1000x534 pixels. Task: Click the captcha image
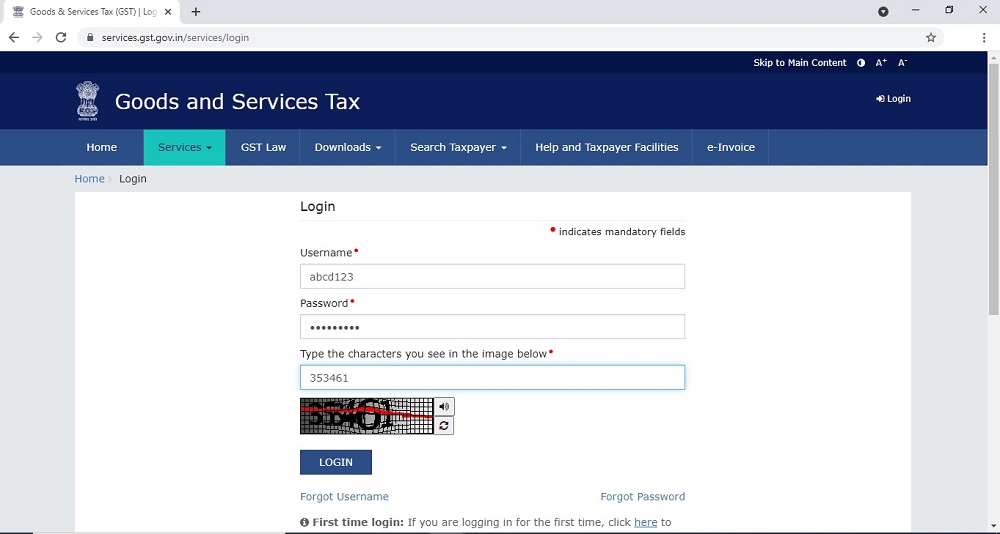point(367,416)
